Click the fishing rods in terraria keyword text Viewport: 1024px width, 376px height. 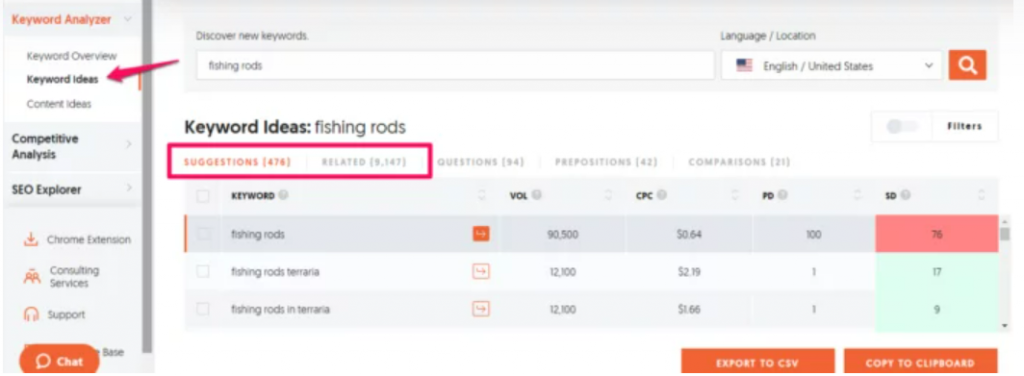[280, 309]
